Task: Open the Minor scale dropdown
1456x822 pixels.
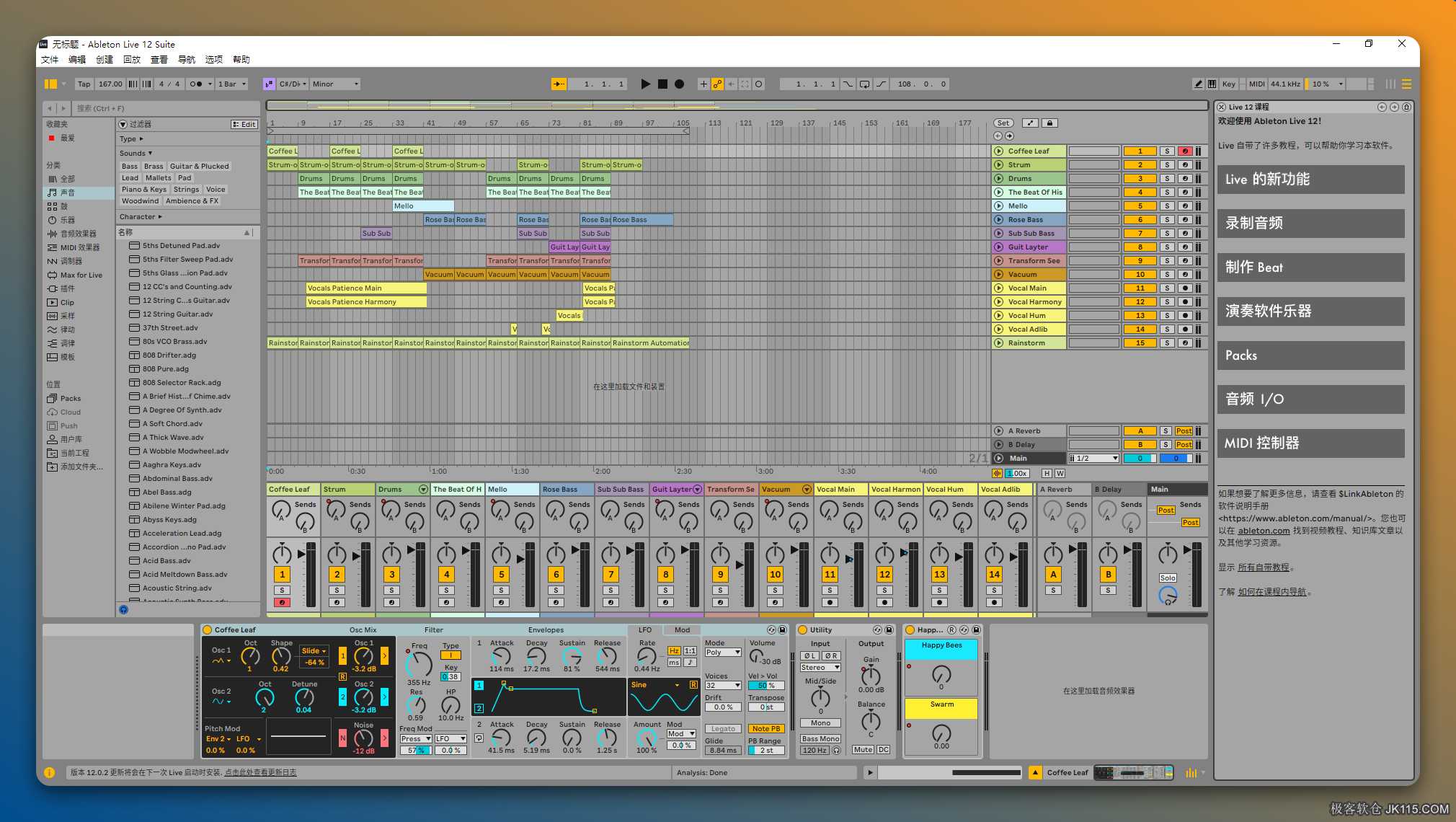Action: (x=335, y=84)
